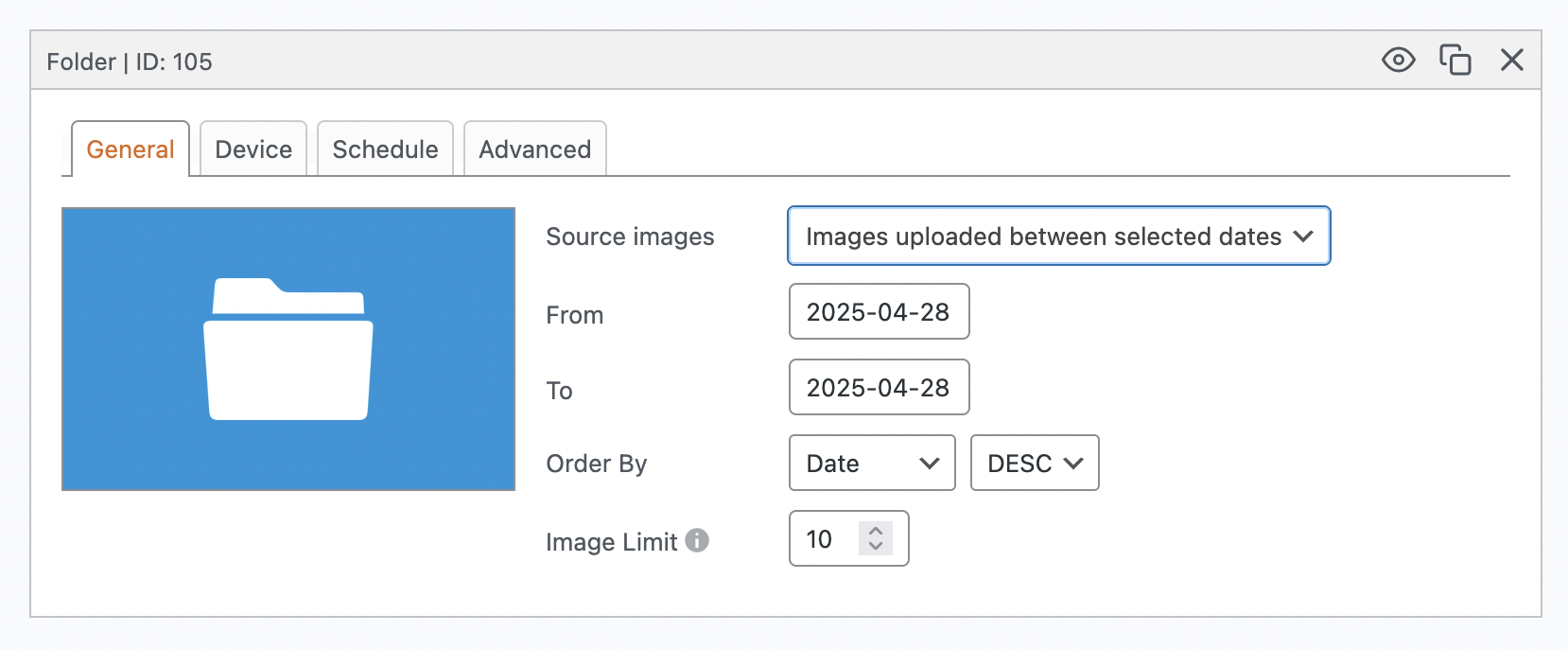The image size is (1568, 649).
Task: Select the Advanced tab
Action: 534,149
